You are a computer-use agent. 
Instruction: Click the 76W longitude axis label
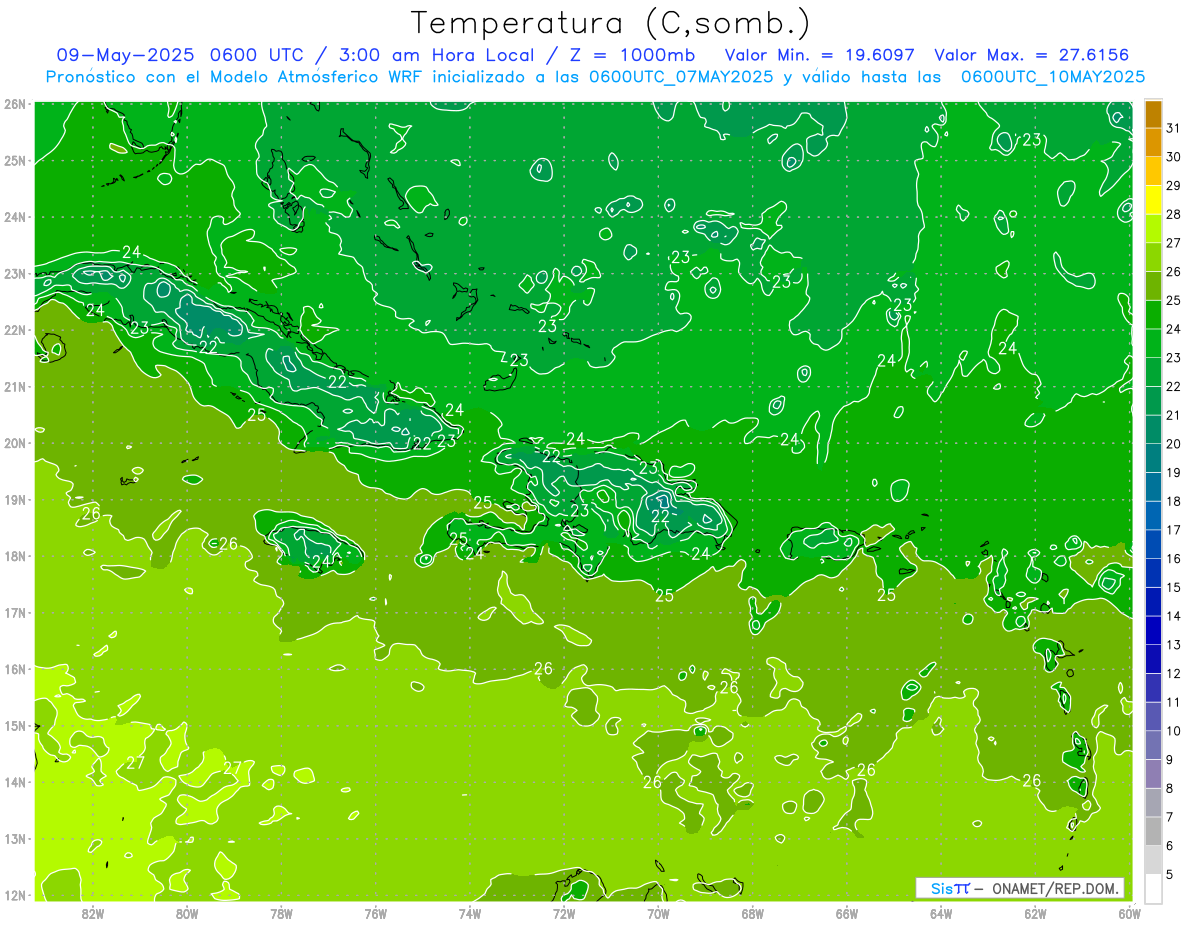click(x=375, y=913)
